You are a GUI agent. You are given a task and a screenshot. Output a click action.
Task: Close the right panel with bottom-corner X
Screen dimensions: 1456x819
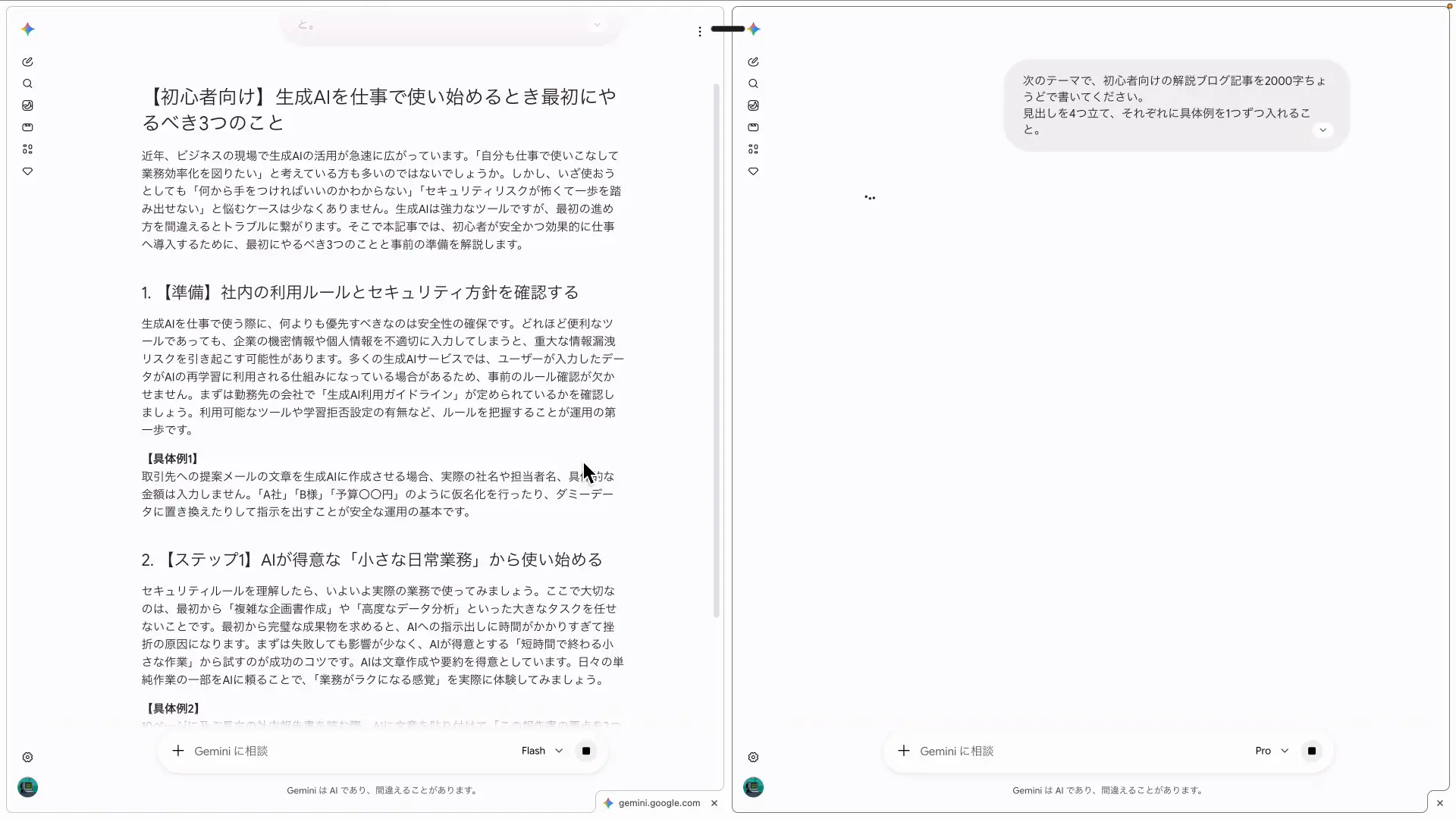point(1440,803)
